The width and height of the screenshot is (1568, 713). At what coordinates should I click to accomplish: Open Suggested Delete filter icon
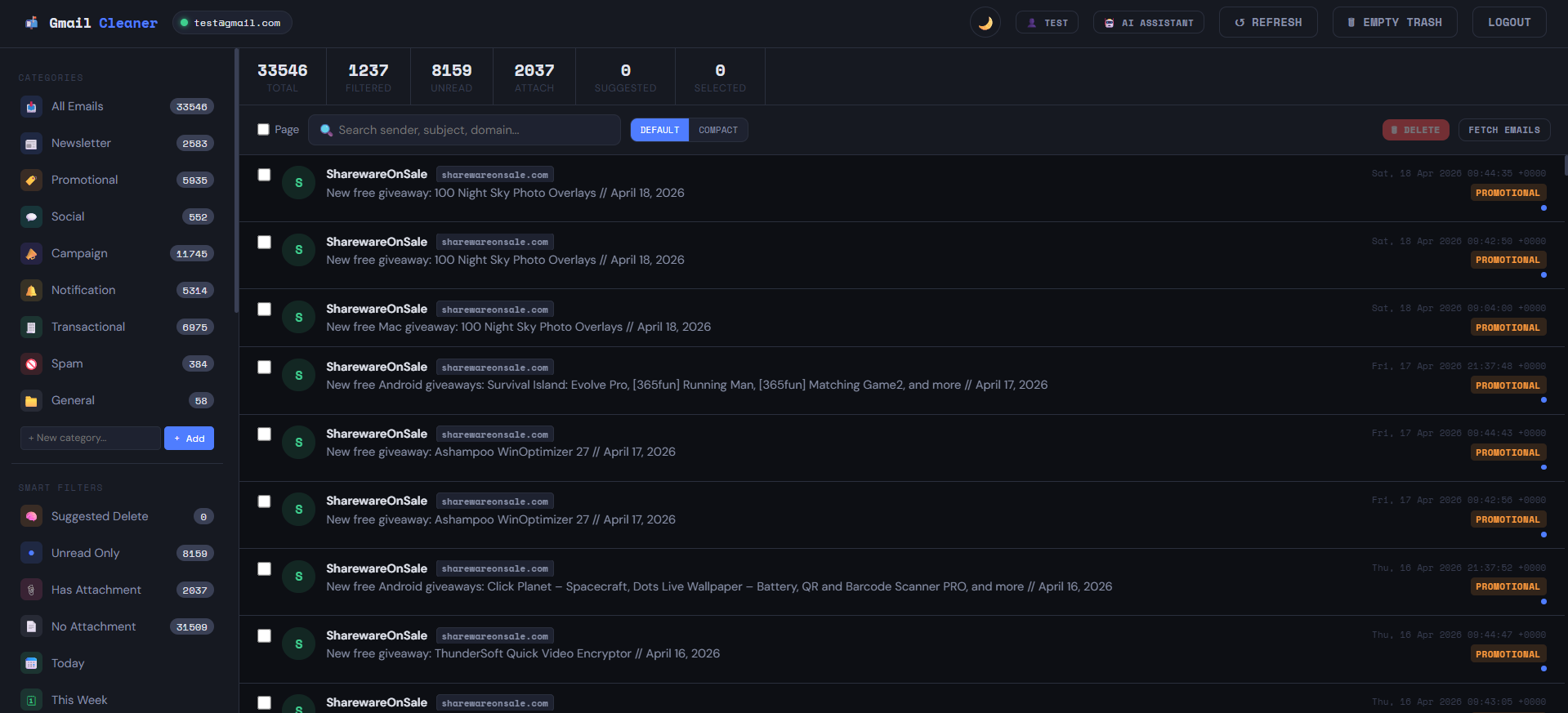(31, 517)
